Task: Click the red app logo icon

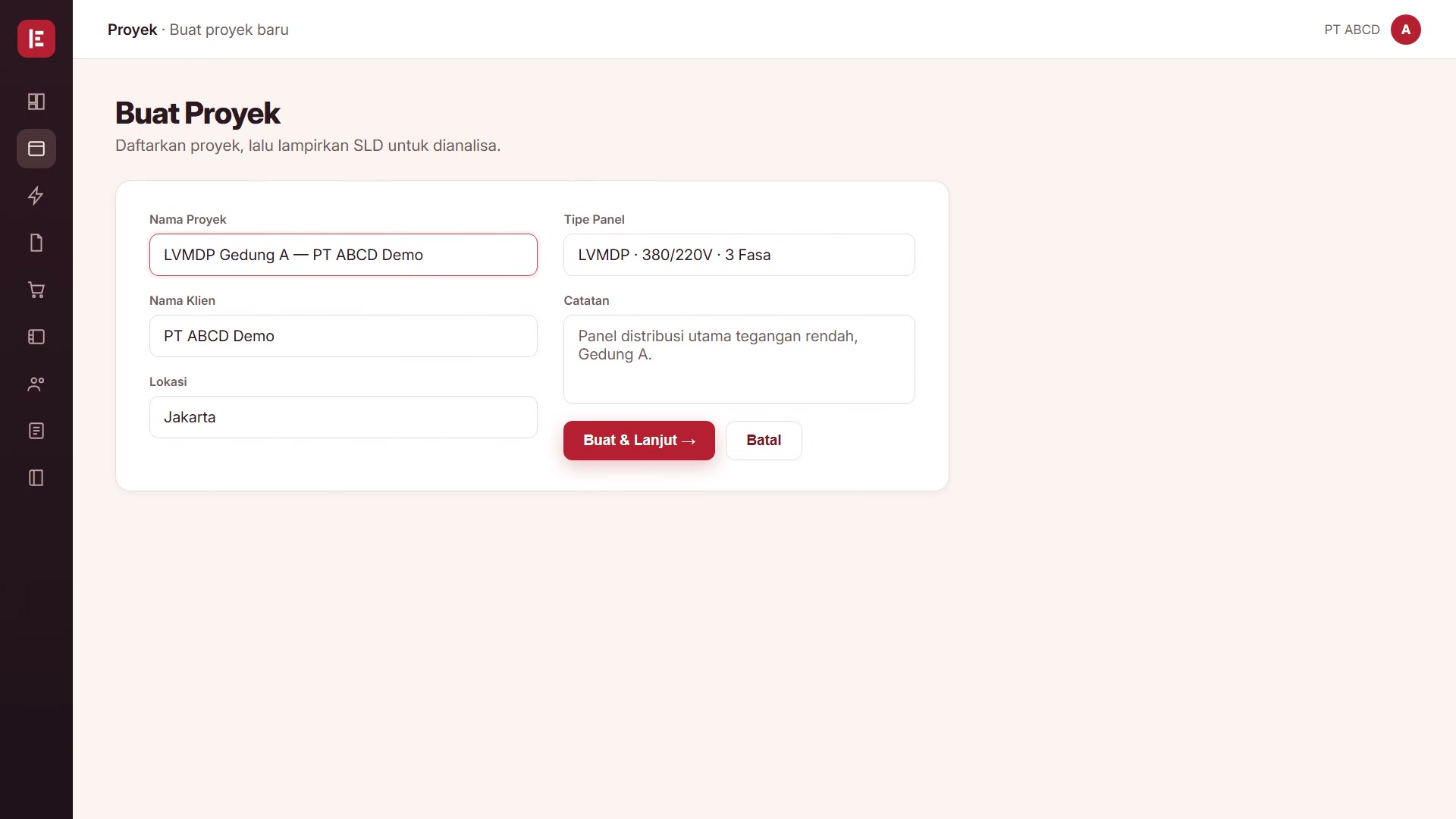Action: pyautogui.click(x=36, y=39)
